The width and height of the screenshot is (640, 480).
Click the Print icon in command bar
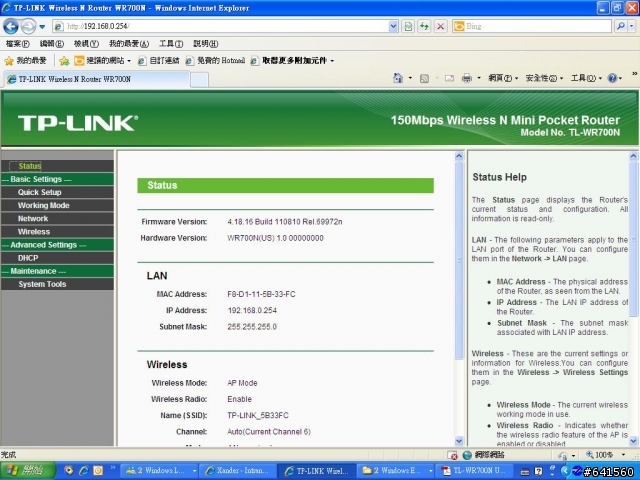pos(467,78)
